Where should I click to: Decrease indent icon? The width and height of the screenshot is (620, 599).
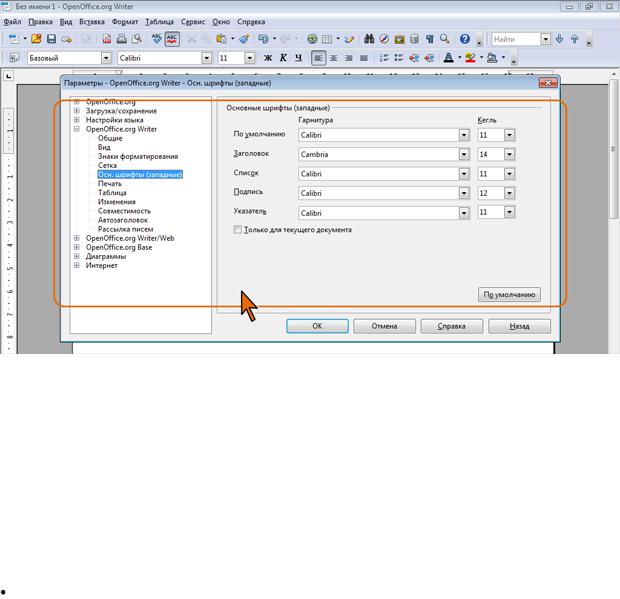414,58
